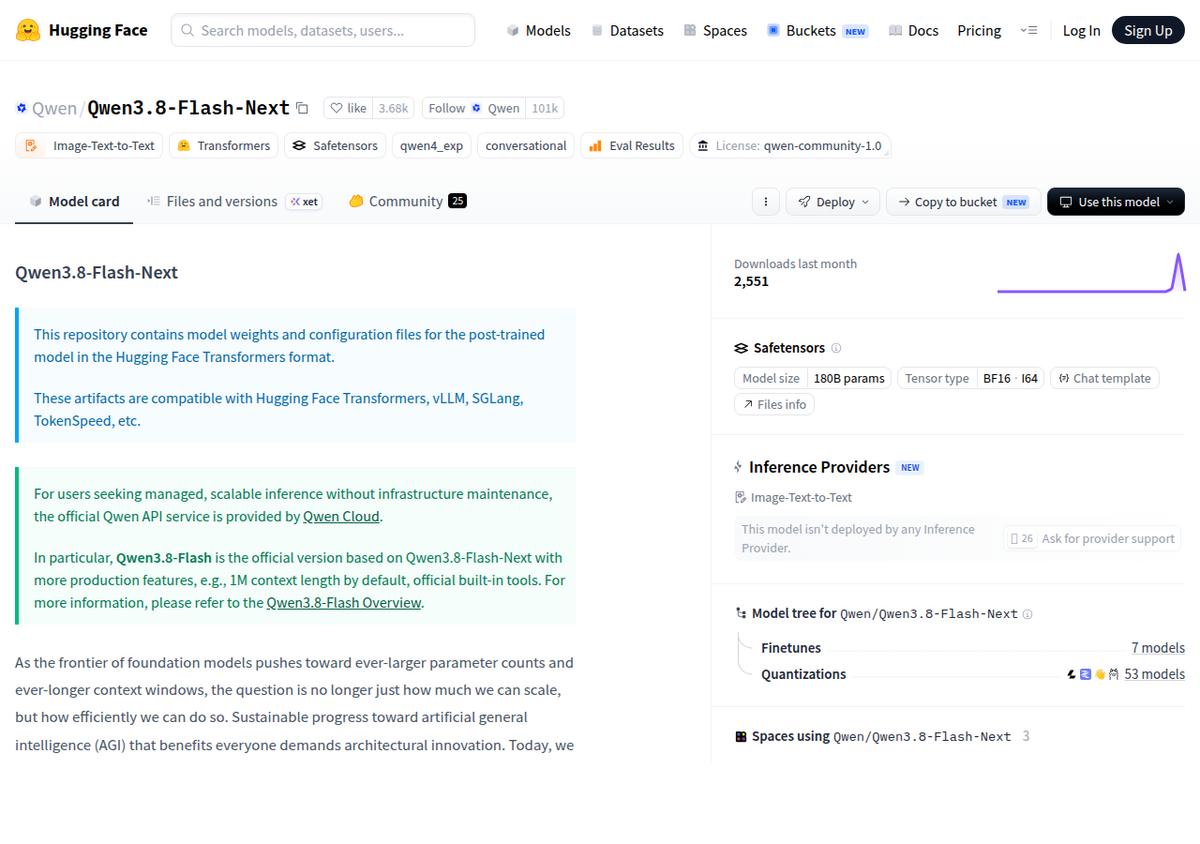Viewport: 1200px width, 844px height.
Task: Open Files info button
Action: coord(774,405)
